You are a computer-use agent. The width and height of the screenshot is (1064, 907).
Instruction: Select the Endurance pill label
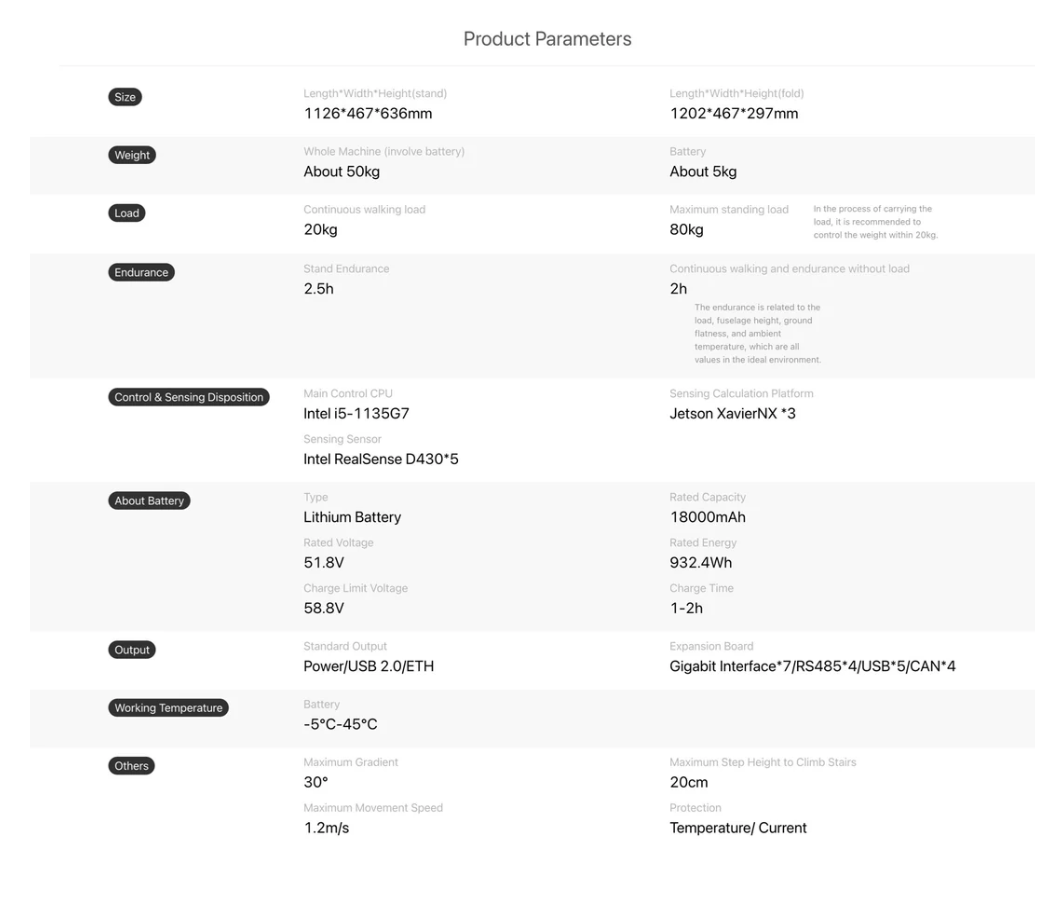click(141, 272)
